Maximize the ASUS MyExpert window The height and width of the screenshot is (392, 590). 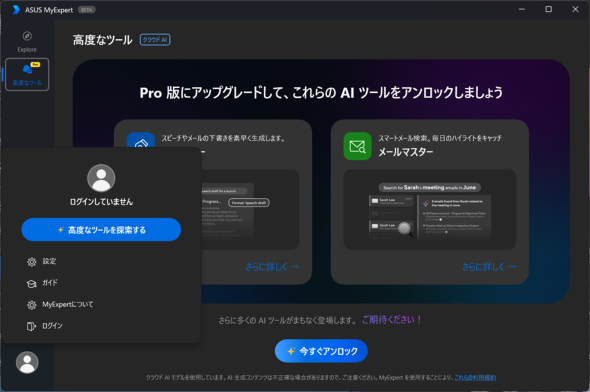click(549, 9)
